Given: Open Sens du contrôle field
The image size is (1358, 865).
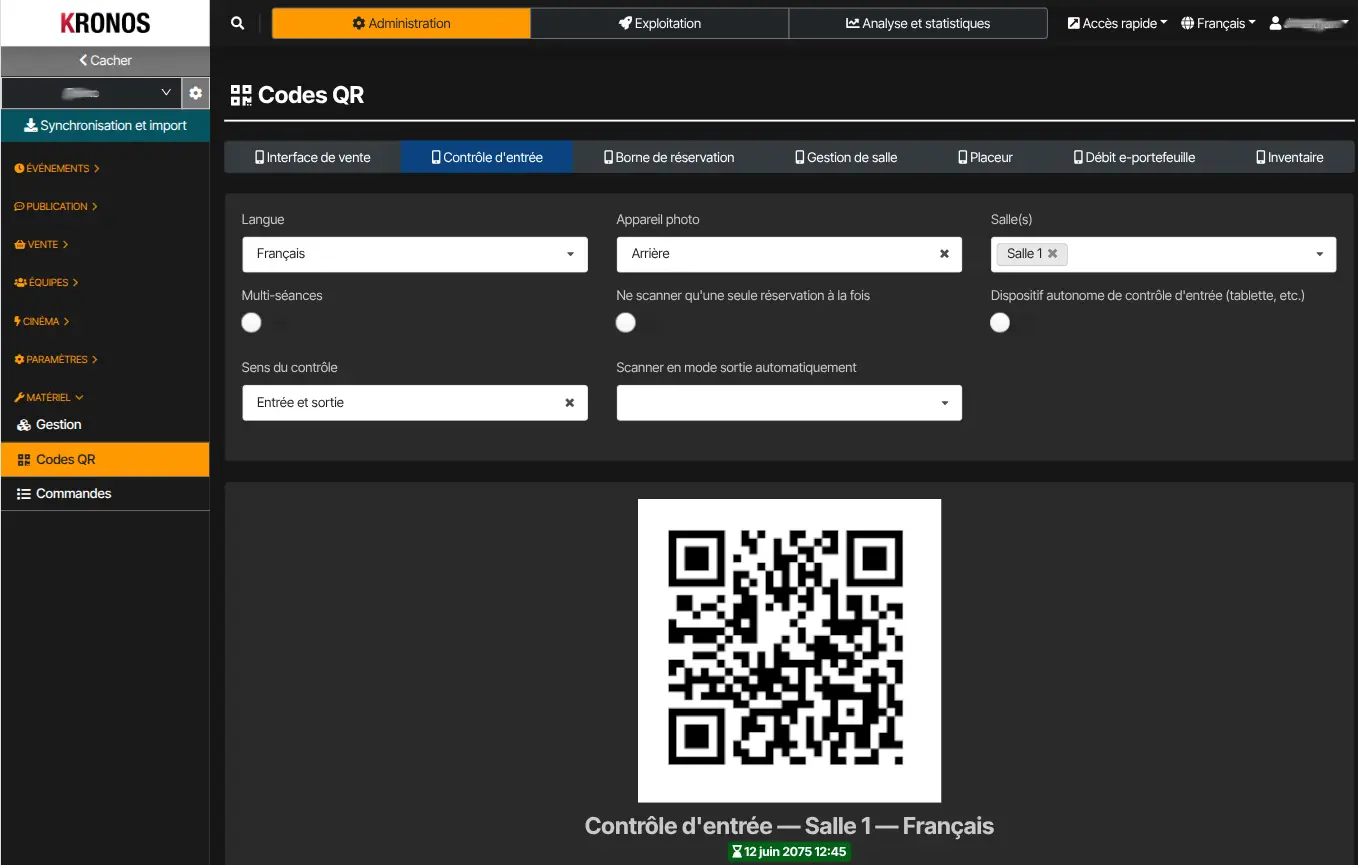Looking at the screenshot, I should pyautogui.click(x=415, y=403).
